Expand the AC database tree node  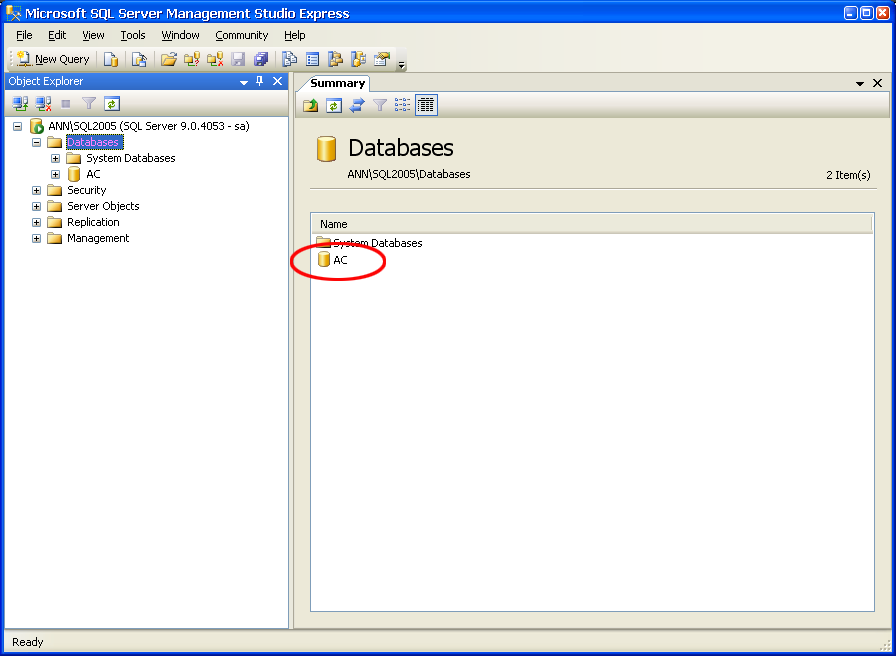pos(55,174)
